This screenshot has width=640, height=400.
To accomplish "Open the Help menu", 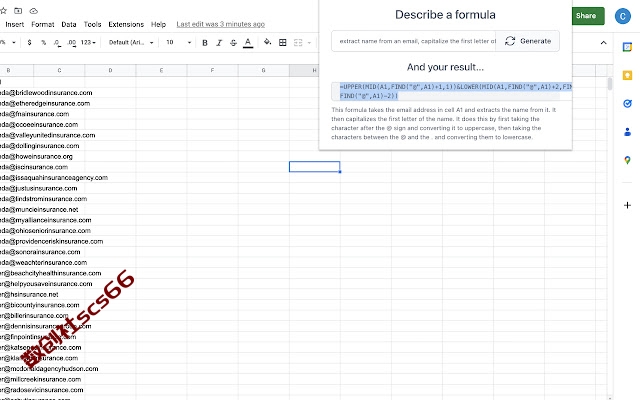I will (158, 24).
